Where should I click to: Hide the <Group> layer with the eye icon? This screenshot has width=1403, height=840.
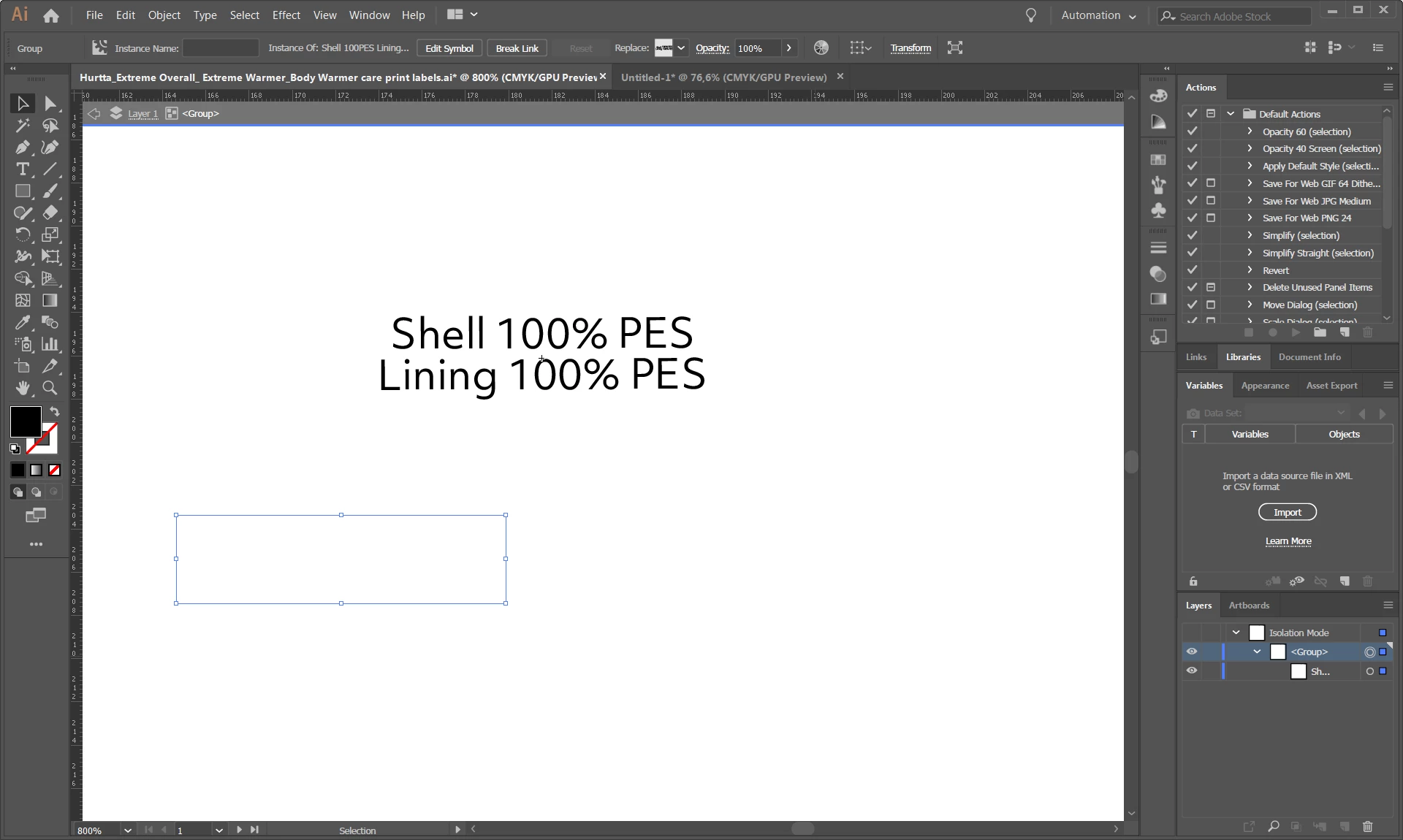click(x=1192, y=652)
